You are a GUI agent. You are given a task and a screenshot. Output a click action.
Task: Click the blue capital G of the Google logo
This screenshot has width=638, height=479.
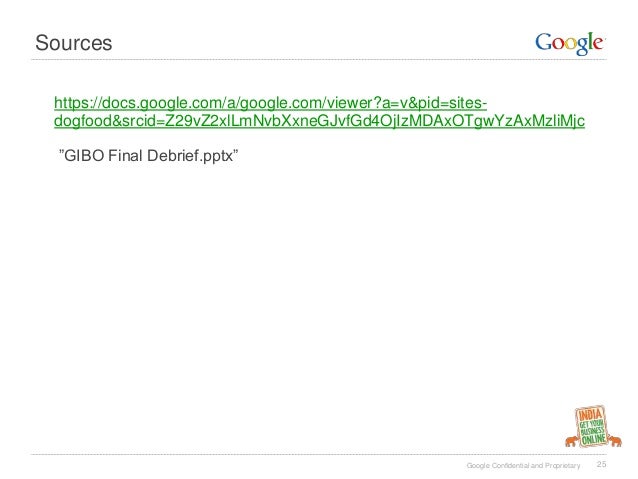click(543, 42)
